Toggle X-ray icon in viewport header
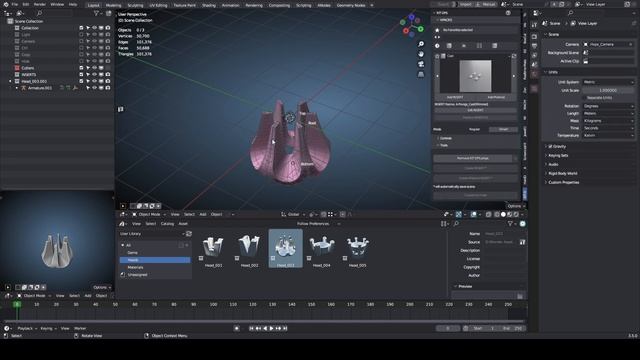Screen dimensions: 640x360 [x=489, y=214]
